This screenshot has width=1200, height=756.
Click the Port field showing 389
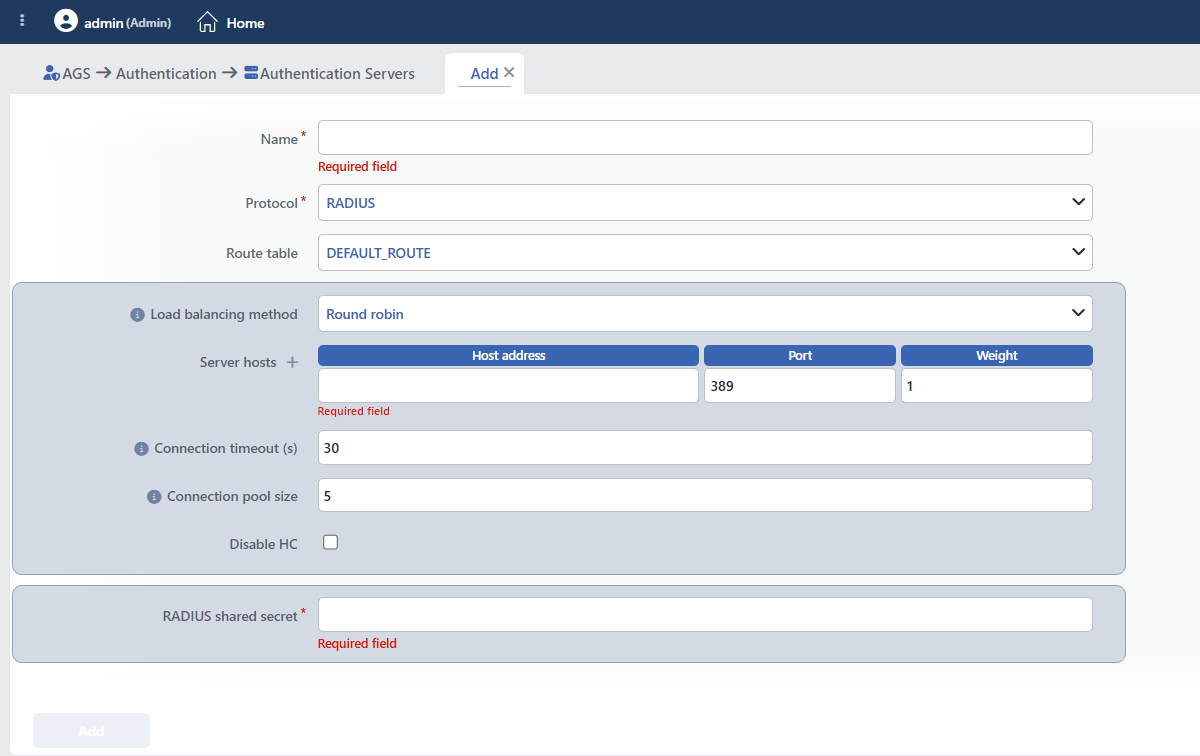pos(800,386)
